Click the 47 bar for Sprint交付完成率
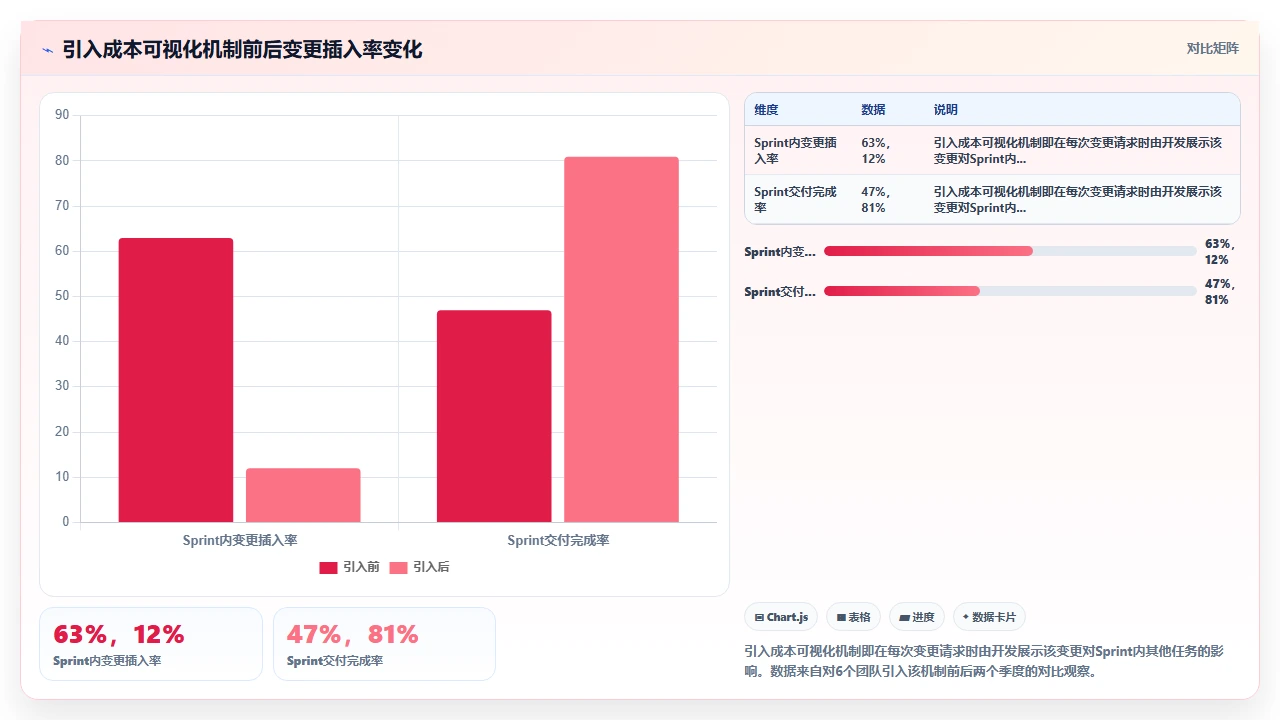Image resolution: width=1280 pixels, height=720 pixels. 494,416
